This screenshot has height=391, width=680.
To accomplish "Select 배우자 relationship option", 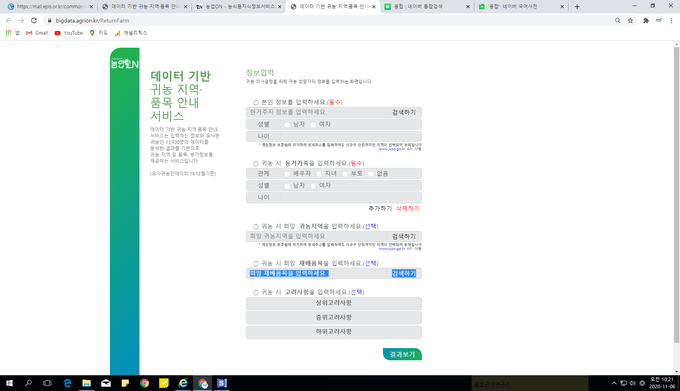I will click(287, 174).
